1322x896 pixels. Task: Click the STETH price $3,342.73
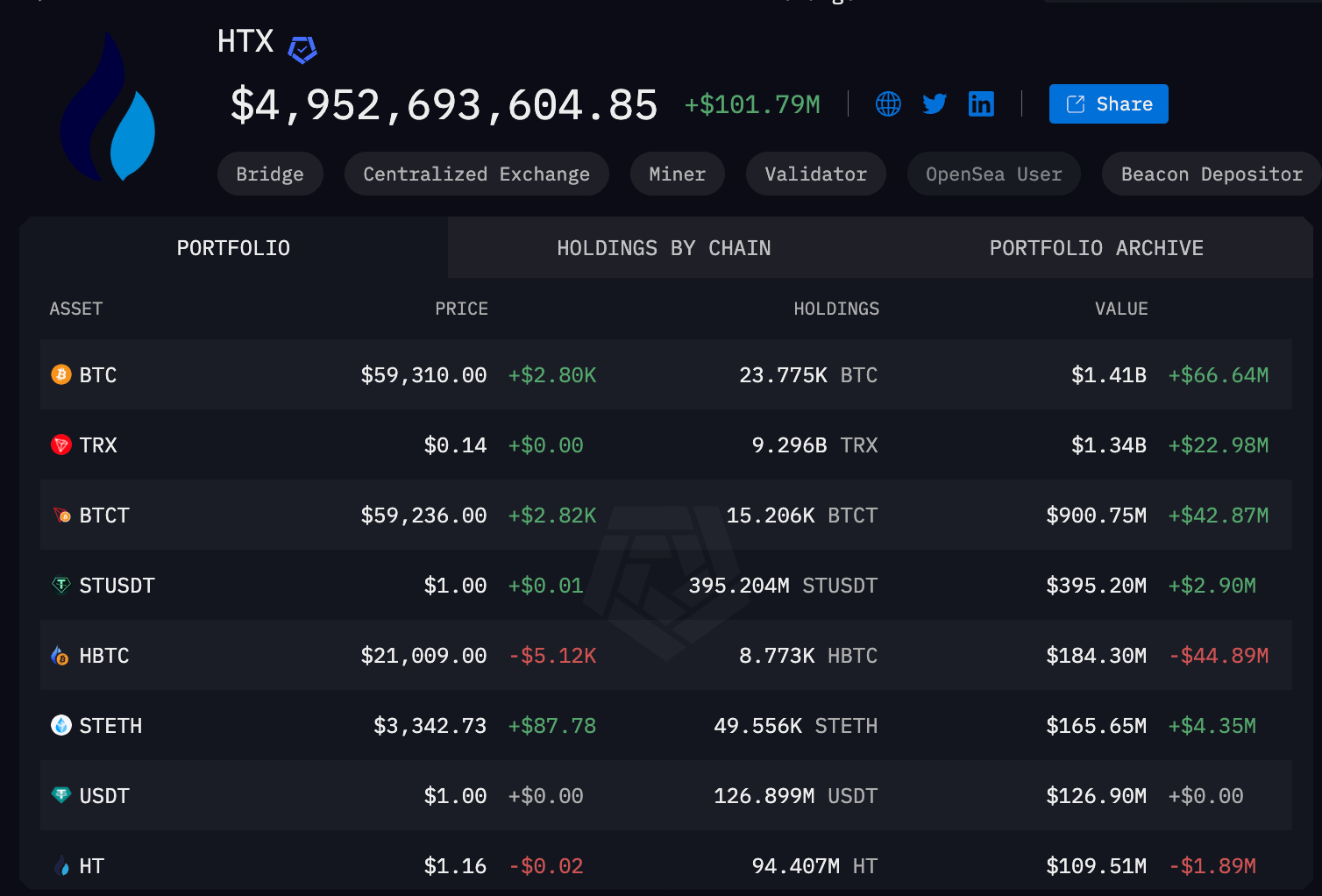[430, 726]
